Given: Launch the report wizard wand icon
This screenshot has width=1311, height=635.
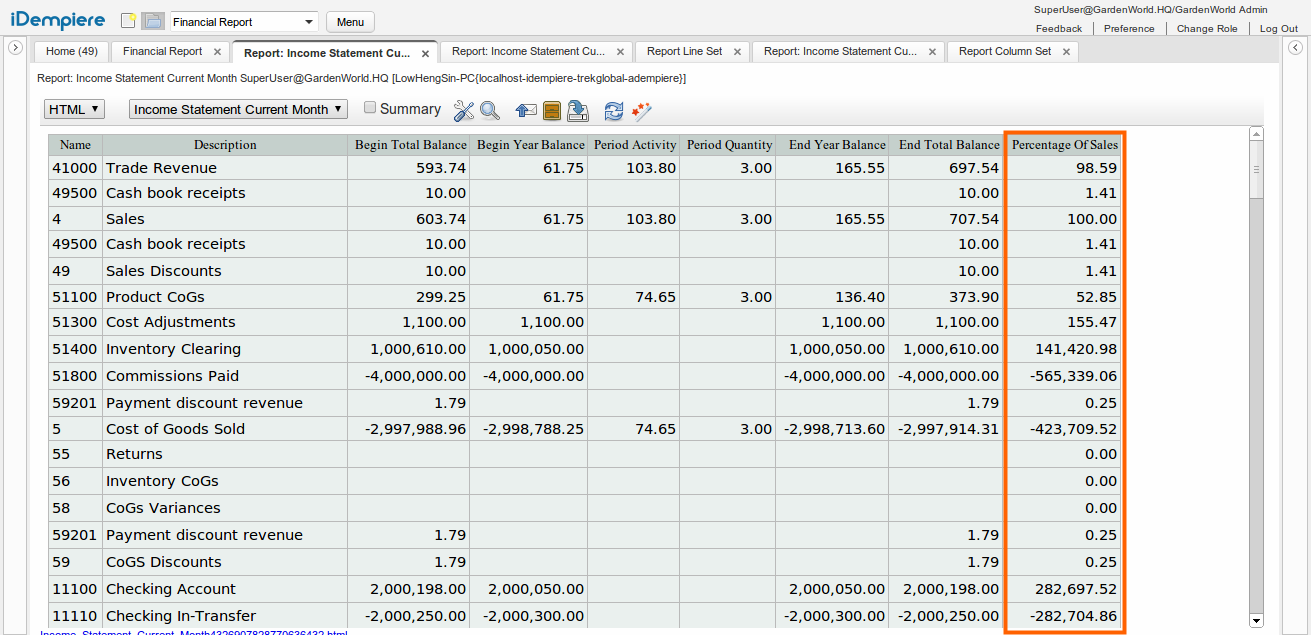Looking at the screenshot, I should pyautogui.click(x=640, y=110).
